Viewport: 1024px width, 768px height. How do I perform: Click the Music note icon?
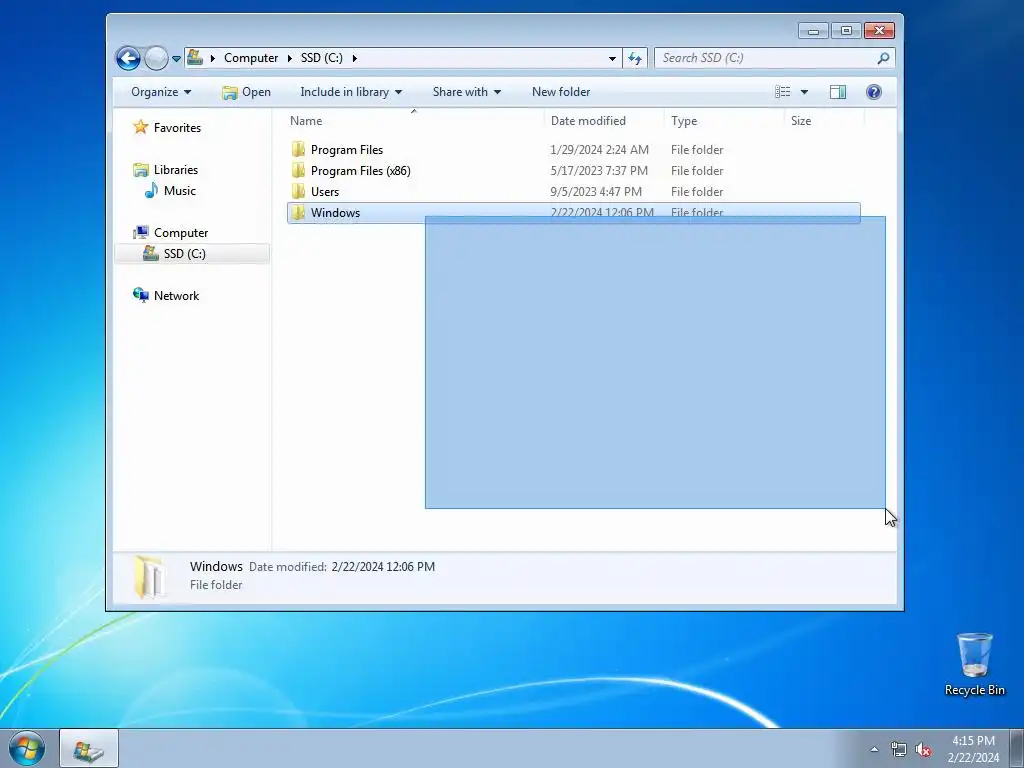(151, 190)
